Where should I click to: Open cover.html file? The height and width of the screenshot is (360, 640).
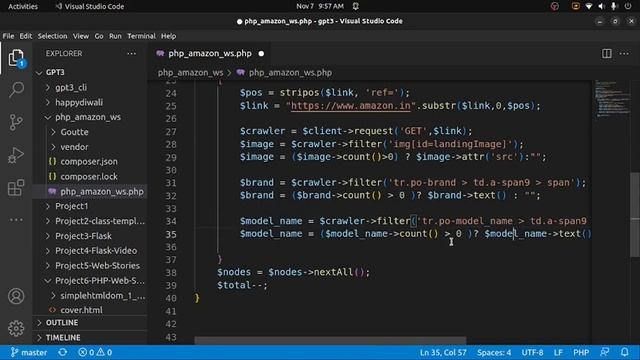click(x=81, y=310)
